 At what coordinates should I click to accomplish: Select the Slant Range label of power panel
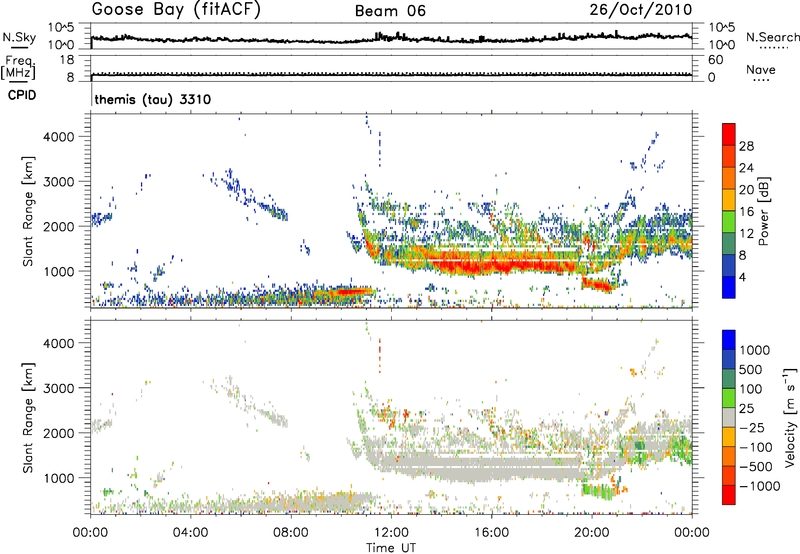(x=28, y=211)
